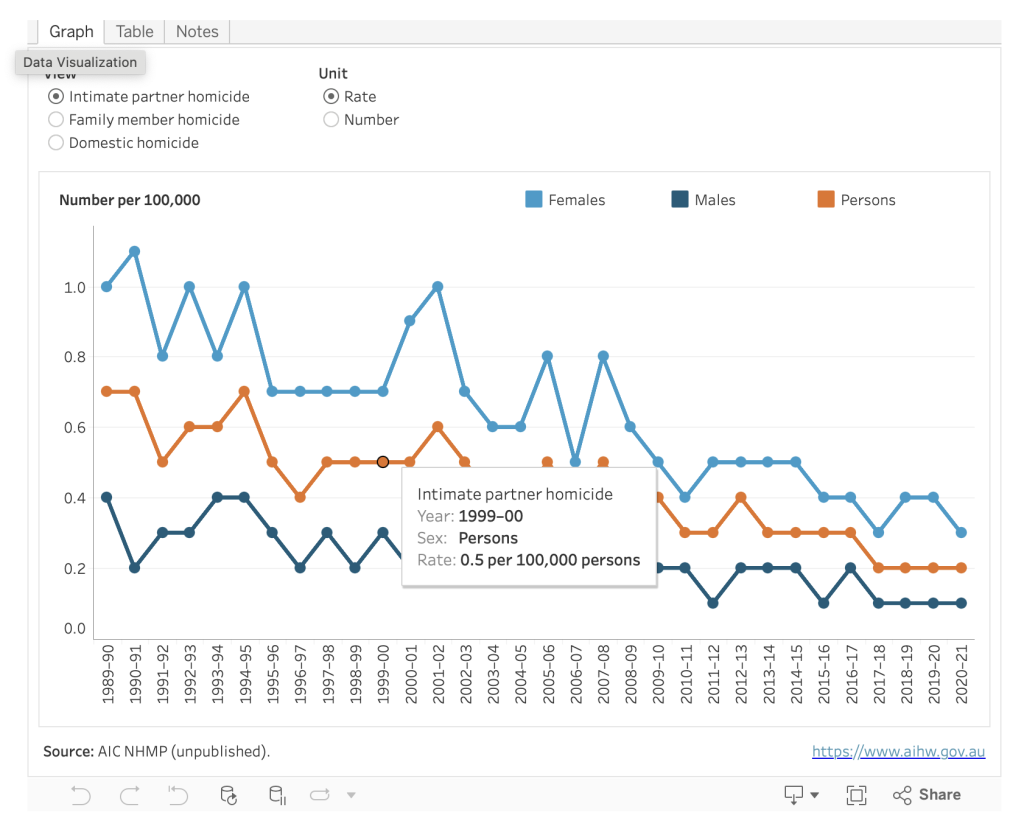The width and height of the screenshot is (1024, 835).
Task: Select the Domestic homicide view
Action: click(x=56, y=143)
